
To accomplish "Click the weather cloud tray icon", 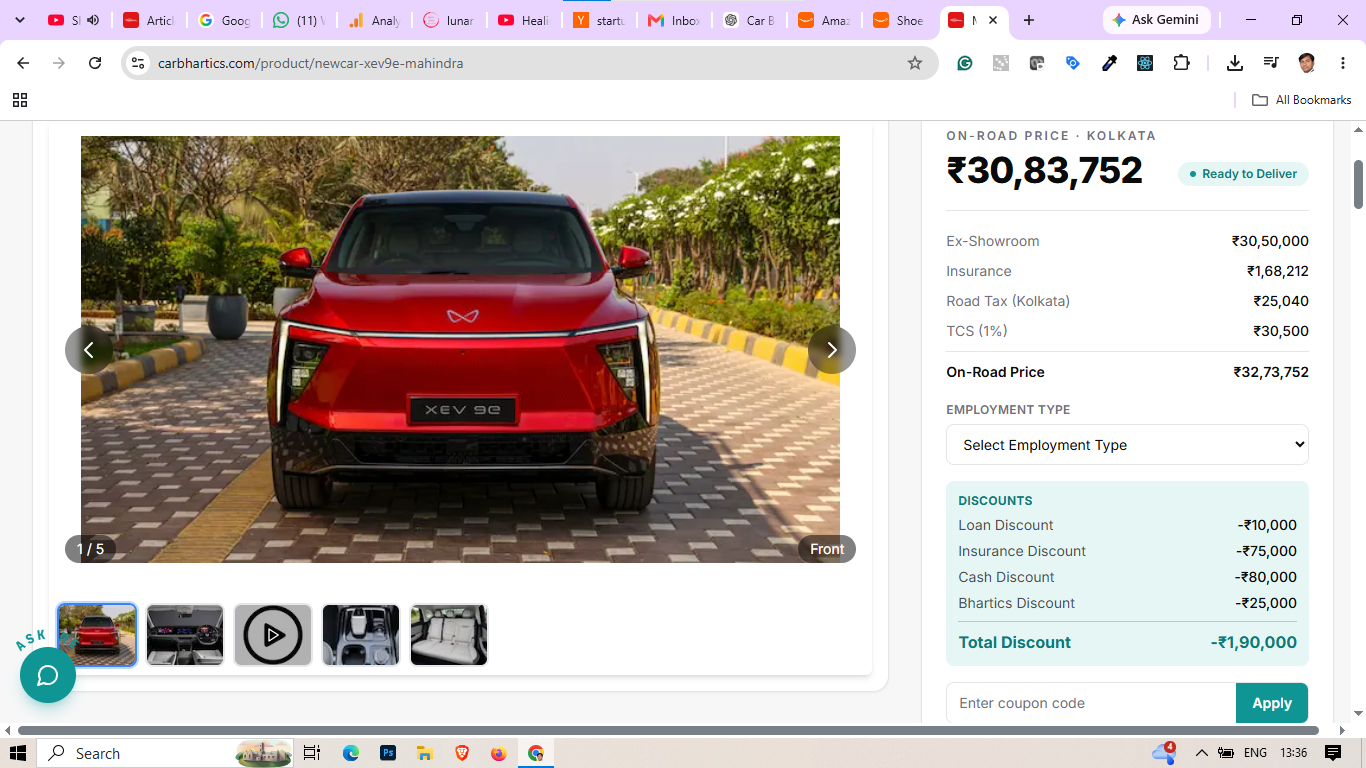I will 1164,753.
